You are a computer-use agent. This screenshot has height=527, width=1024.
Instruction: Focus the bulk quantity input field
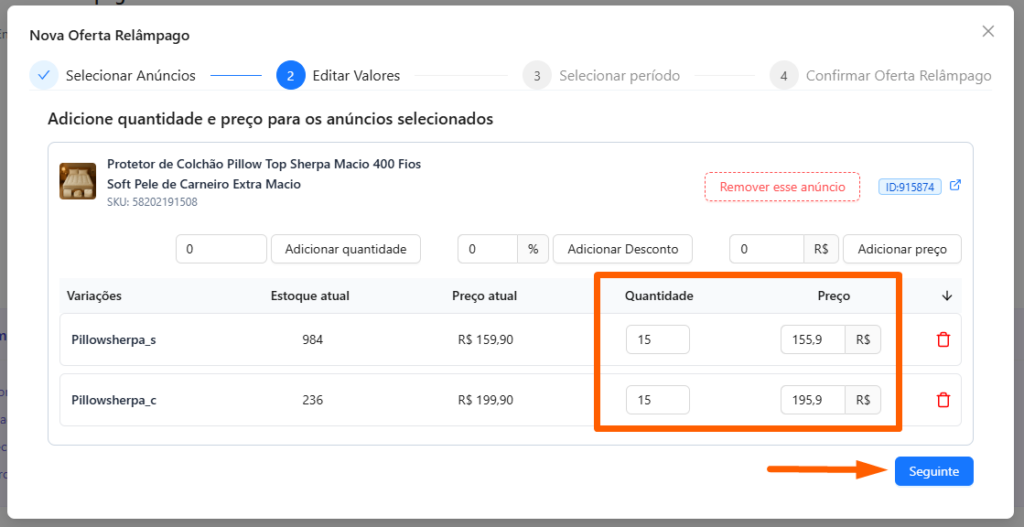click(221, 249)
